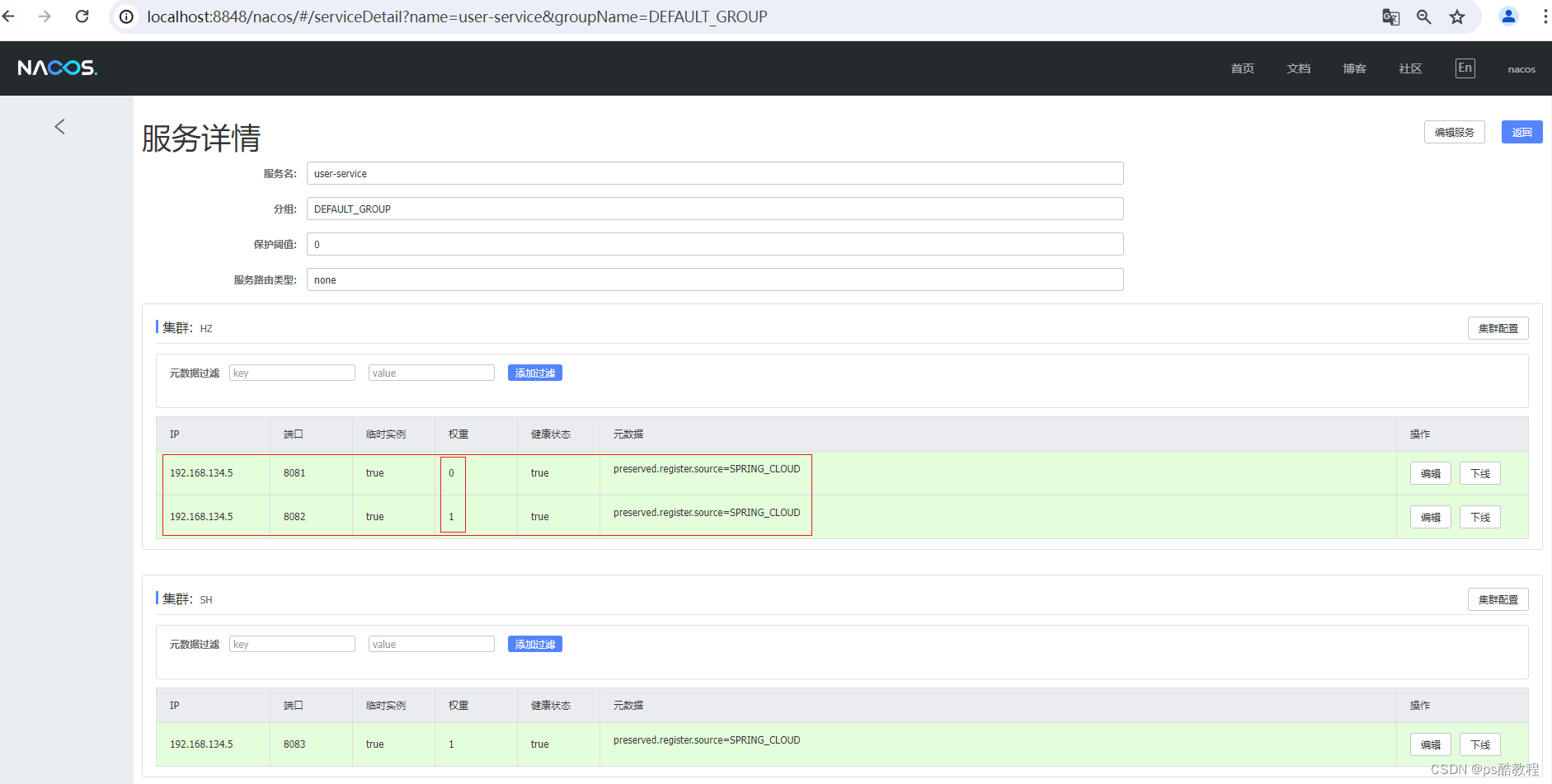This screenshot has height=784, width=1552.
Task: Open 文档 in top navigation
Action: 1298,68
